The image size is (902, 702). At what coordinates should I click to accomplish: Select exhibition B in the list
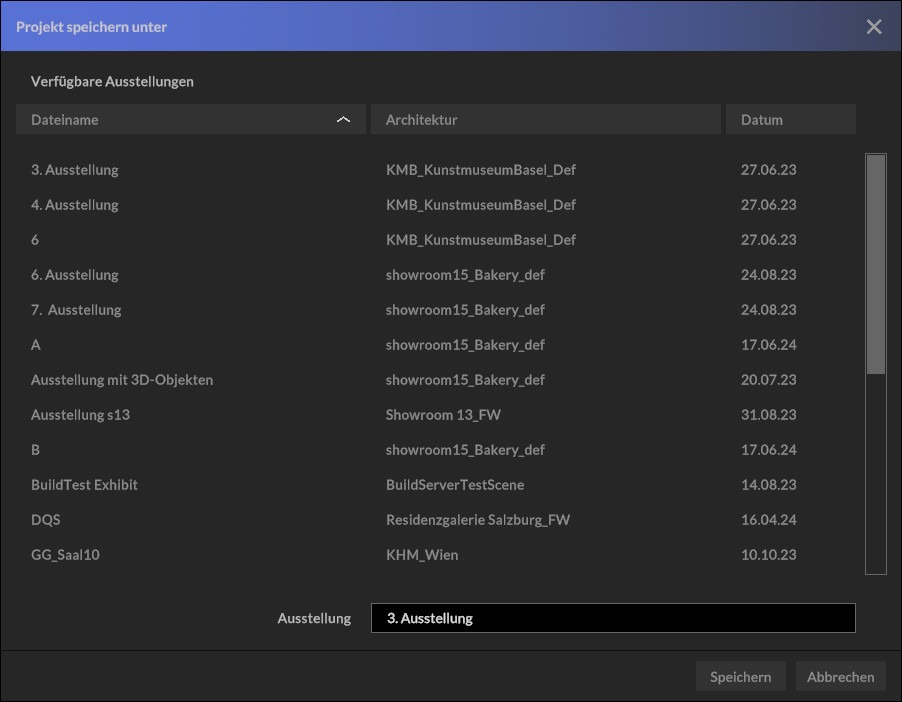436,450
